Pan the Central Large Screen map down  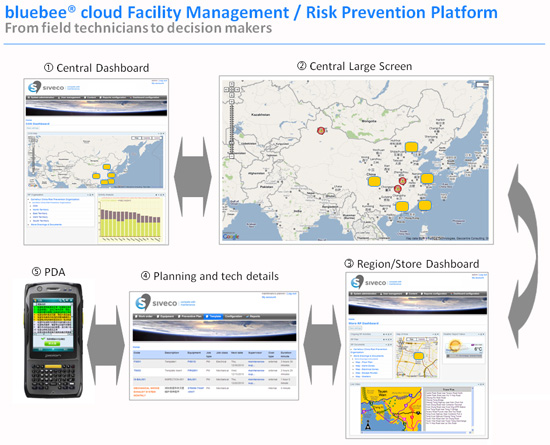click(232, 95)
